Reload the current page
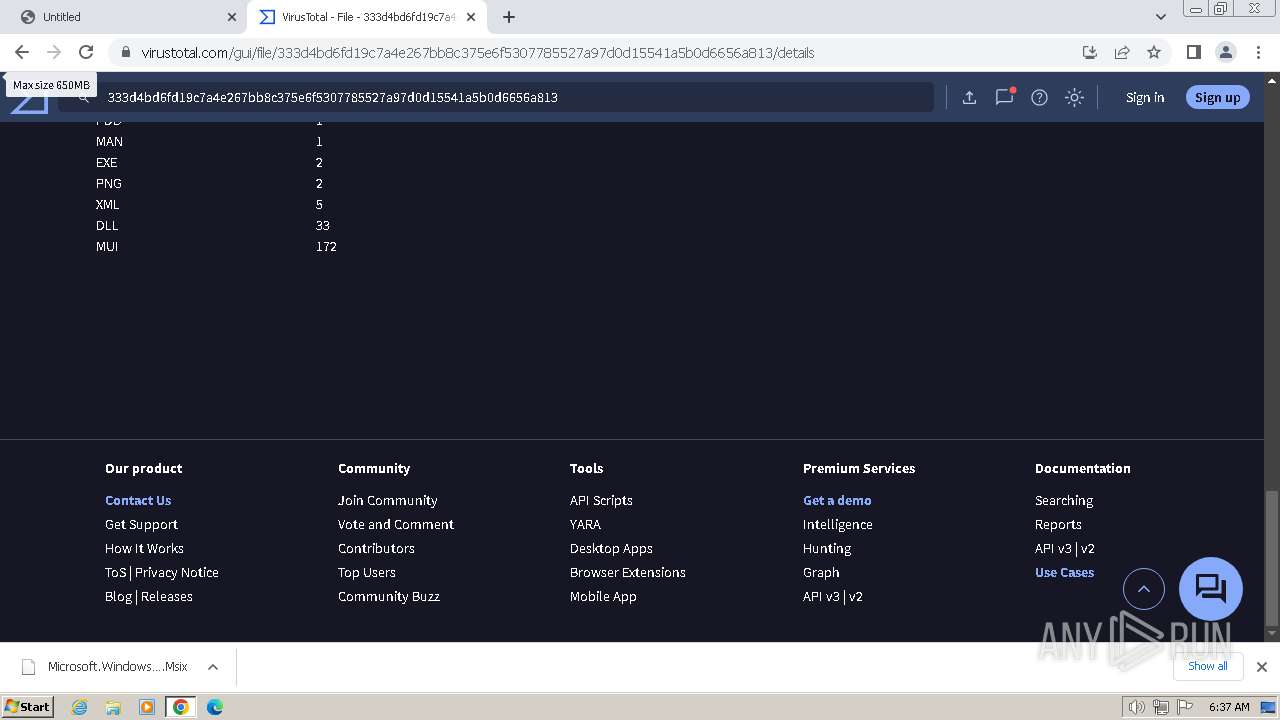The height and width of the screenshot is (720, 1280). [86, 52]
